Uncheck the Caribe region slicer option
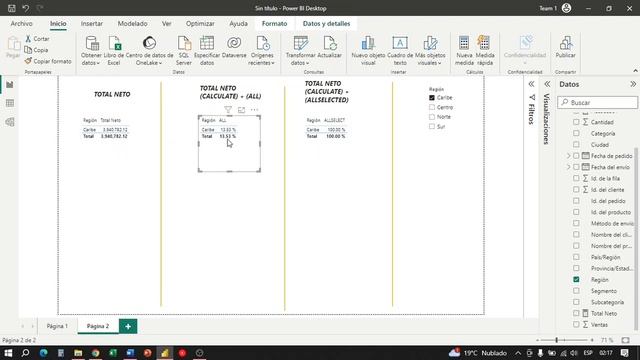The width and height of the screenshot is (640, 360). click(x=432, y=98)
